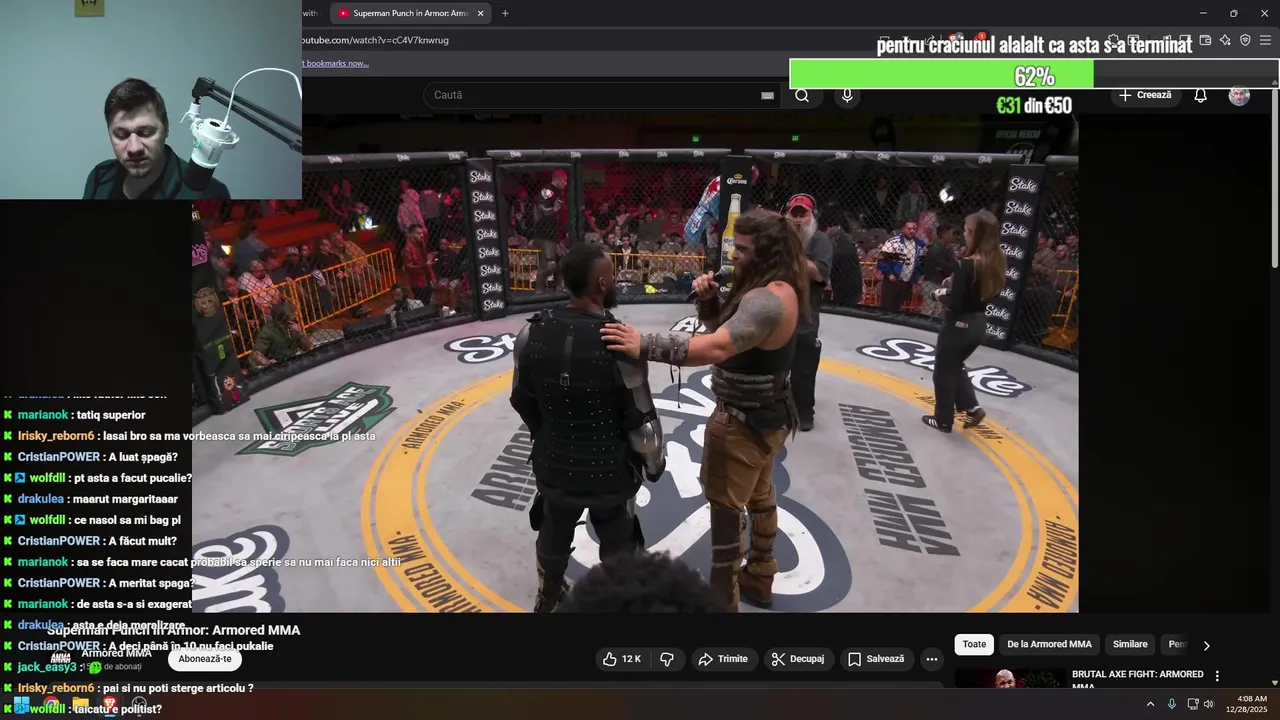Click chat message 'Irisky_reborn6 : pai si nu poti sterge articolu ?'

(135, 688)
